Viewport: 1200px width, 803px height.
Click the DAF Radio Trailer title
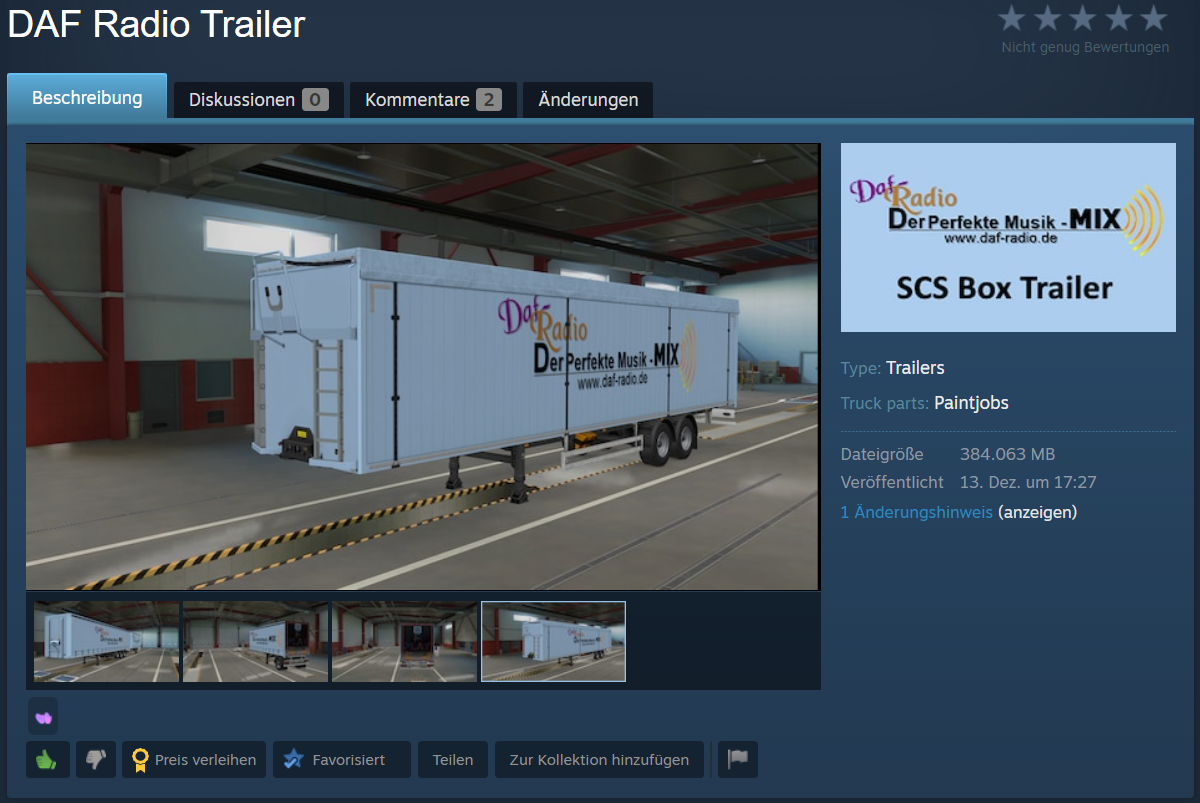pos(156,24)
